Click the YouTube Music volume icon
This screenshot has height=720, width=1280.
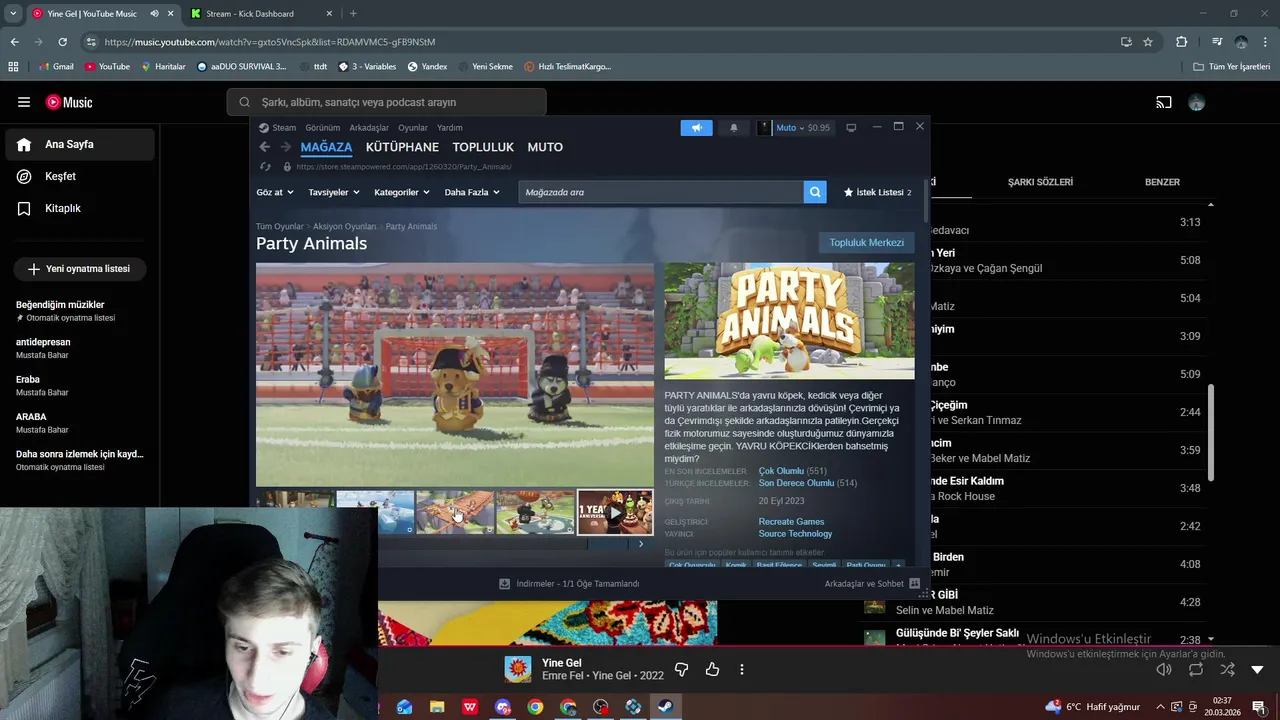coord(1164,669)
